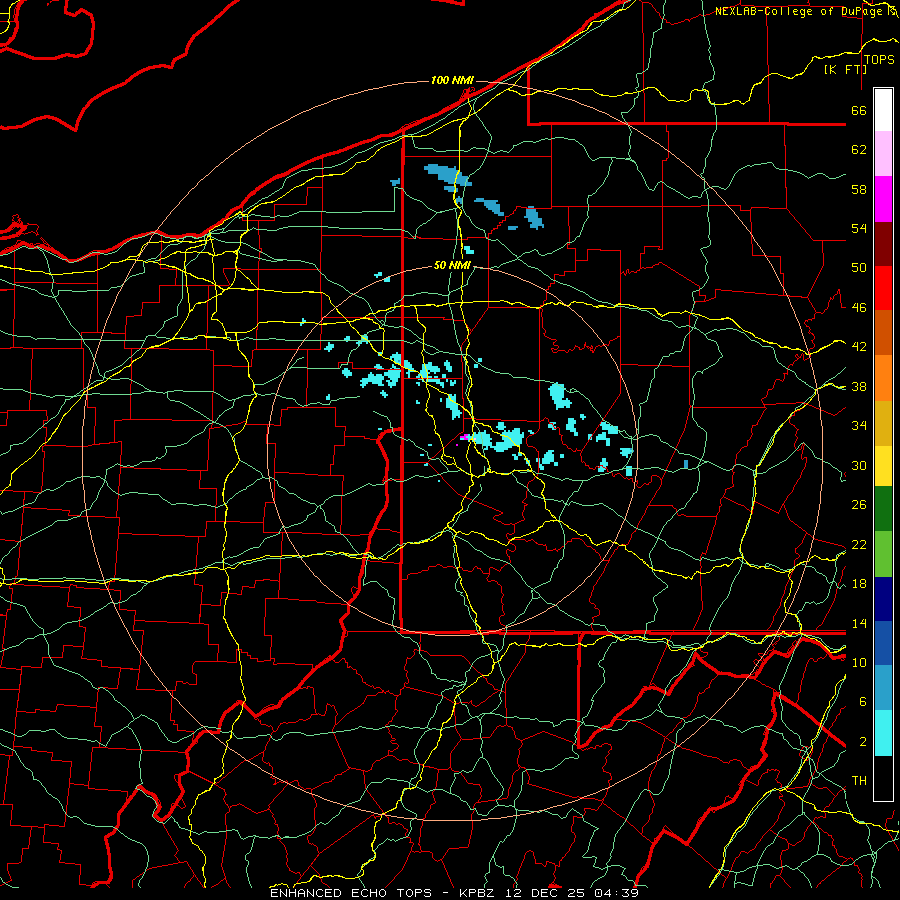Click the magenta high echo top pixel

point(464,437)
